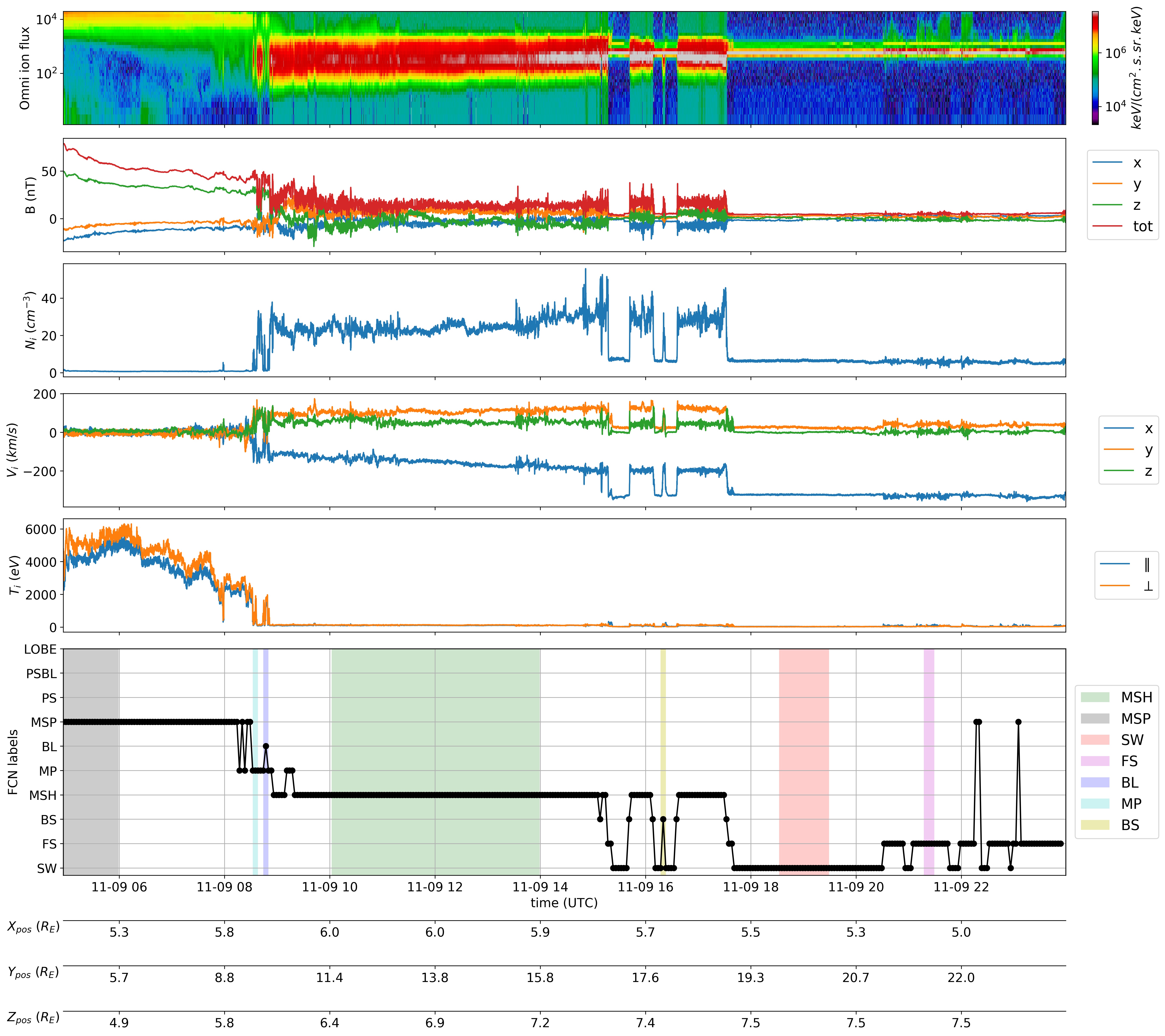
Task: Click the yellow BS legend swatch
Action: click(1095, 825)
